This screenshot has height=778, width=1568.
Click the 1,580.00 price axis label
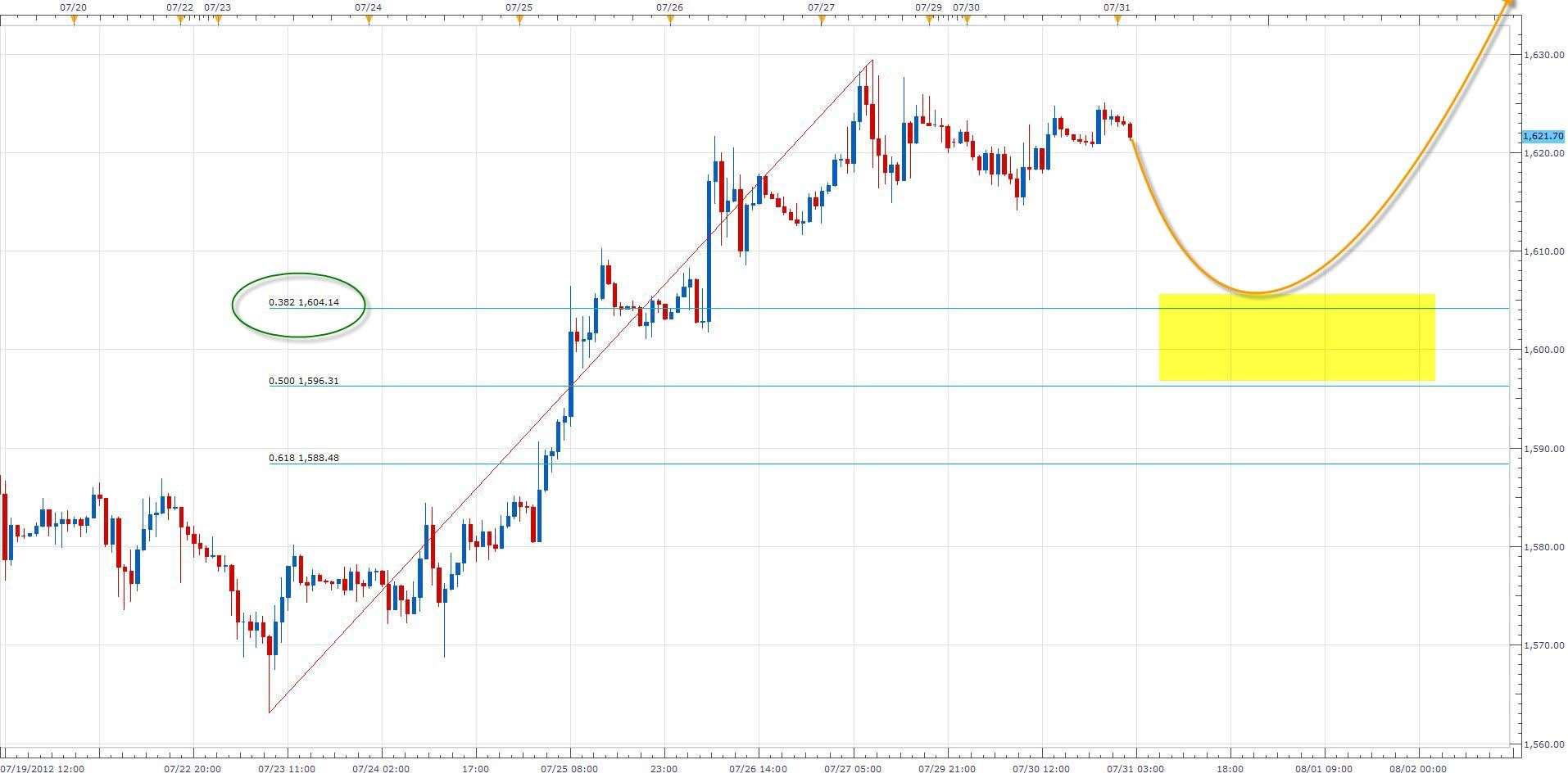pos(1544,547)
